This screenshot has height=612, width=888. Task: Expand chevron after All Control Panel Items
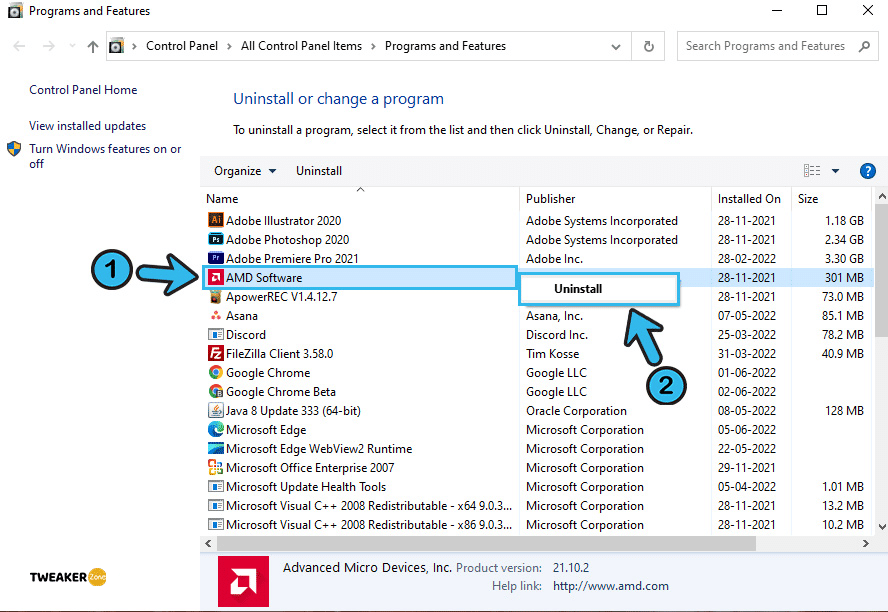(373, 46)
